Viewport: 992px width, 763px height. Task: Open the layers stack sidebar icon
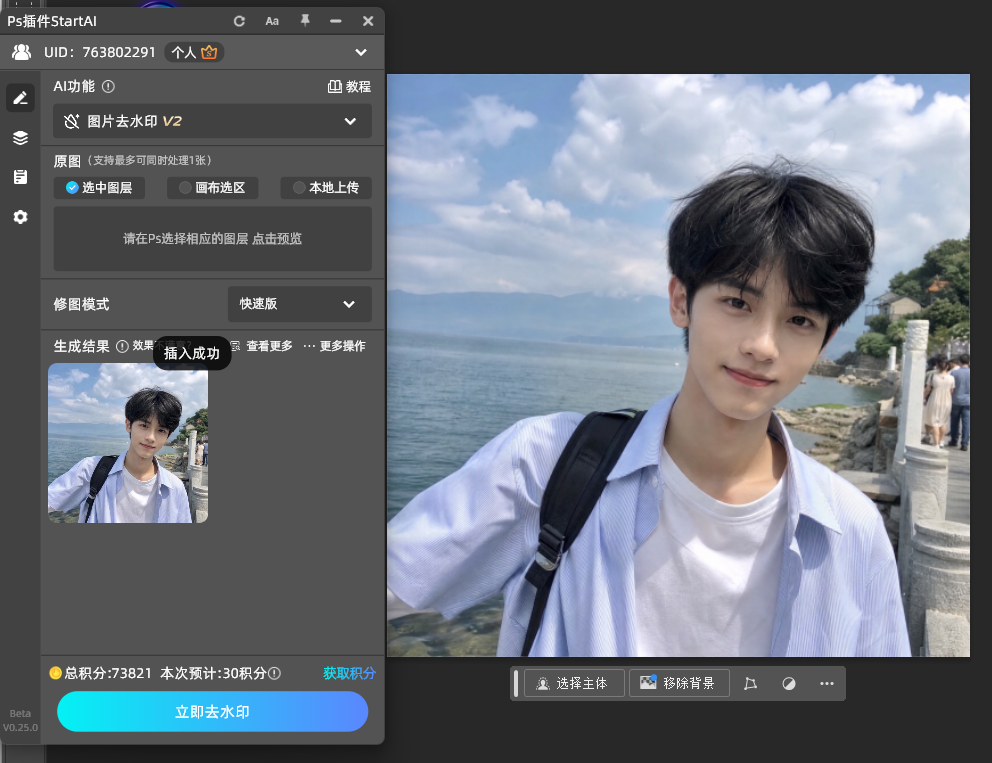[x=20, y=137]
